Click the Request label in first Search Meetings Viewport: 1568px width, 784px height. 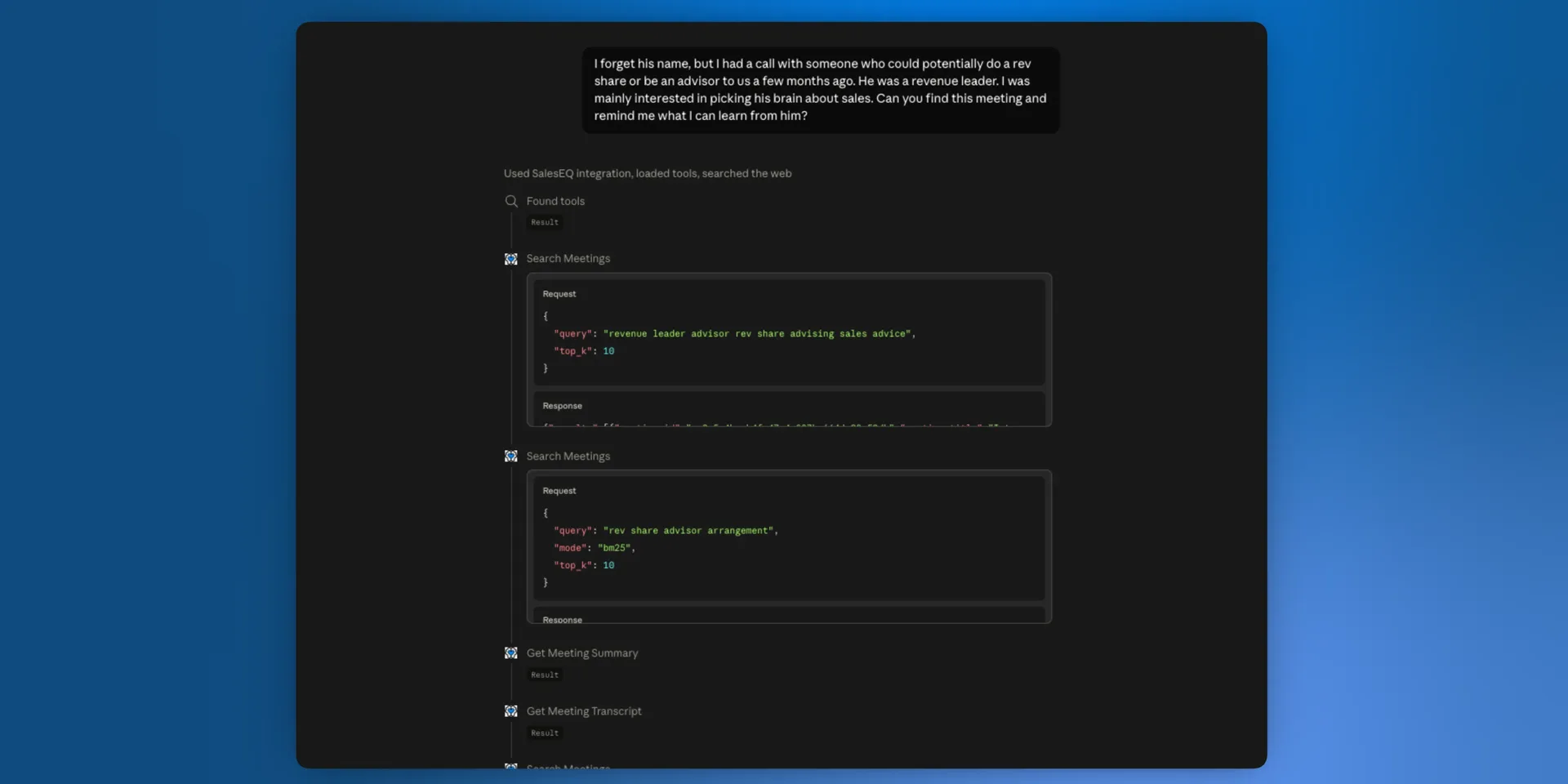(559, 294)
